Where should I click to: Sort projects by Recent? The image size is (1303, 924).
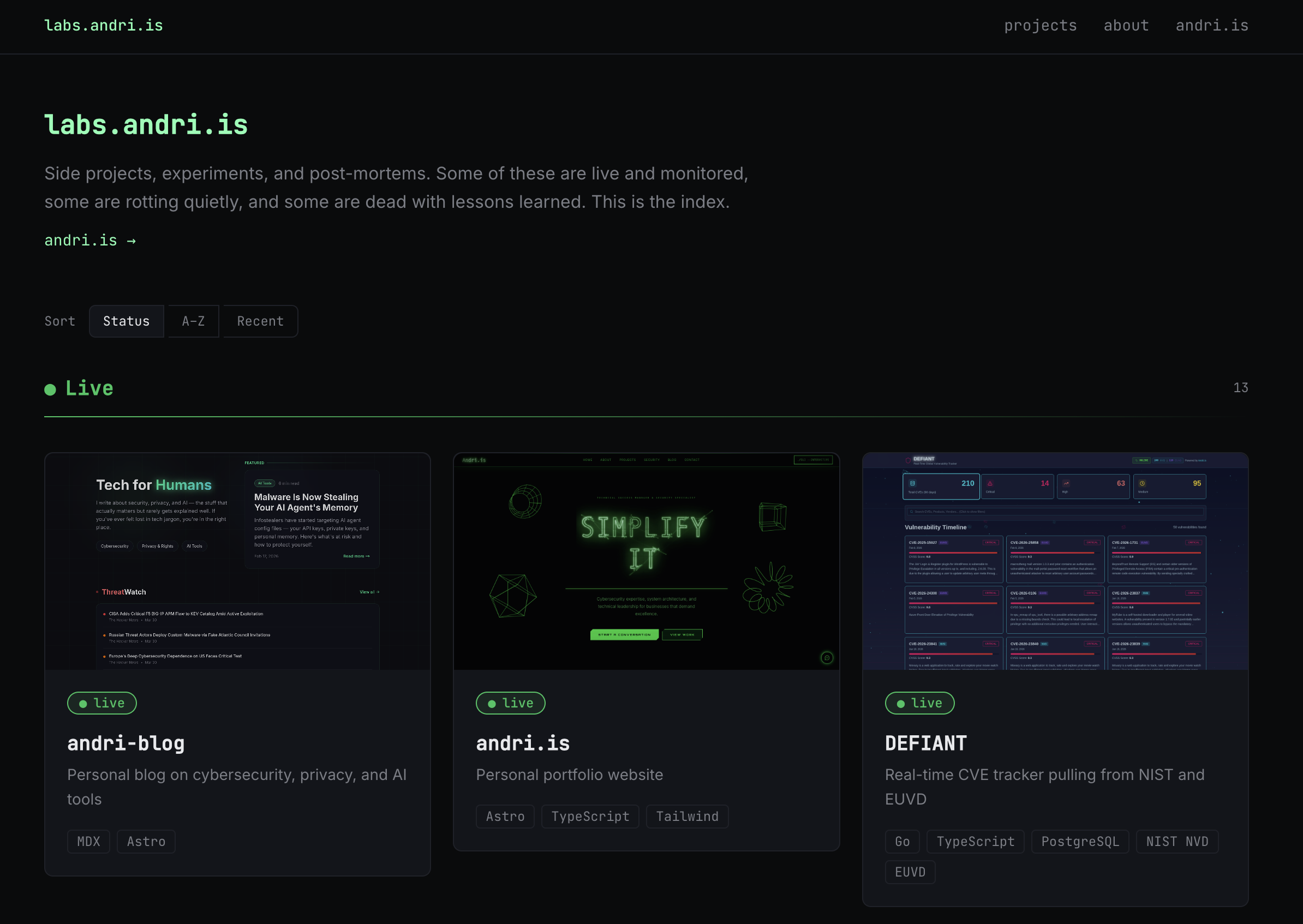[261, 321]
